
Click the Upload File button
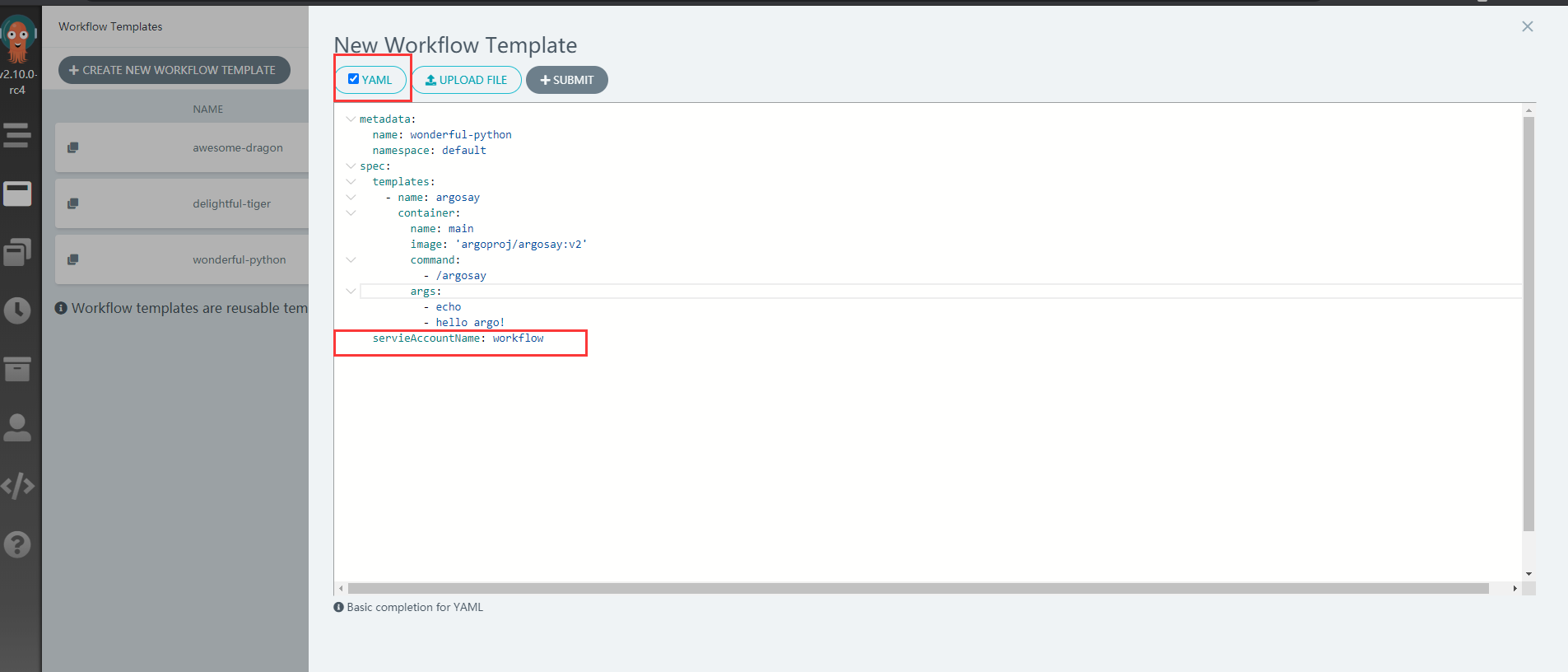coord(466,80)
